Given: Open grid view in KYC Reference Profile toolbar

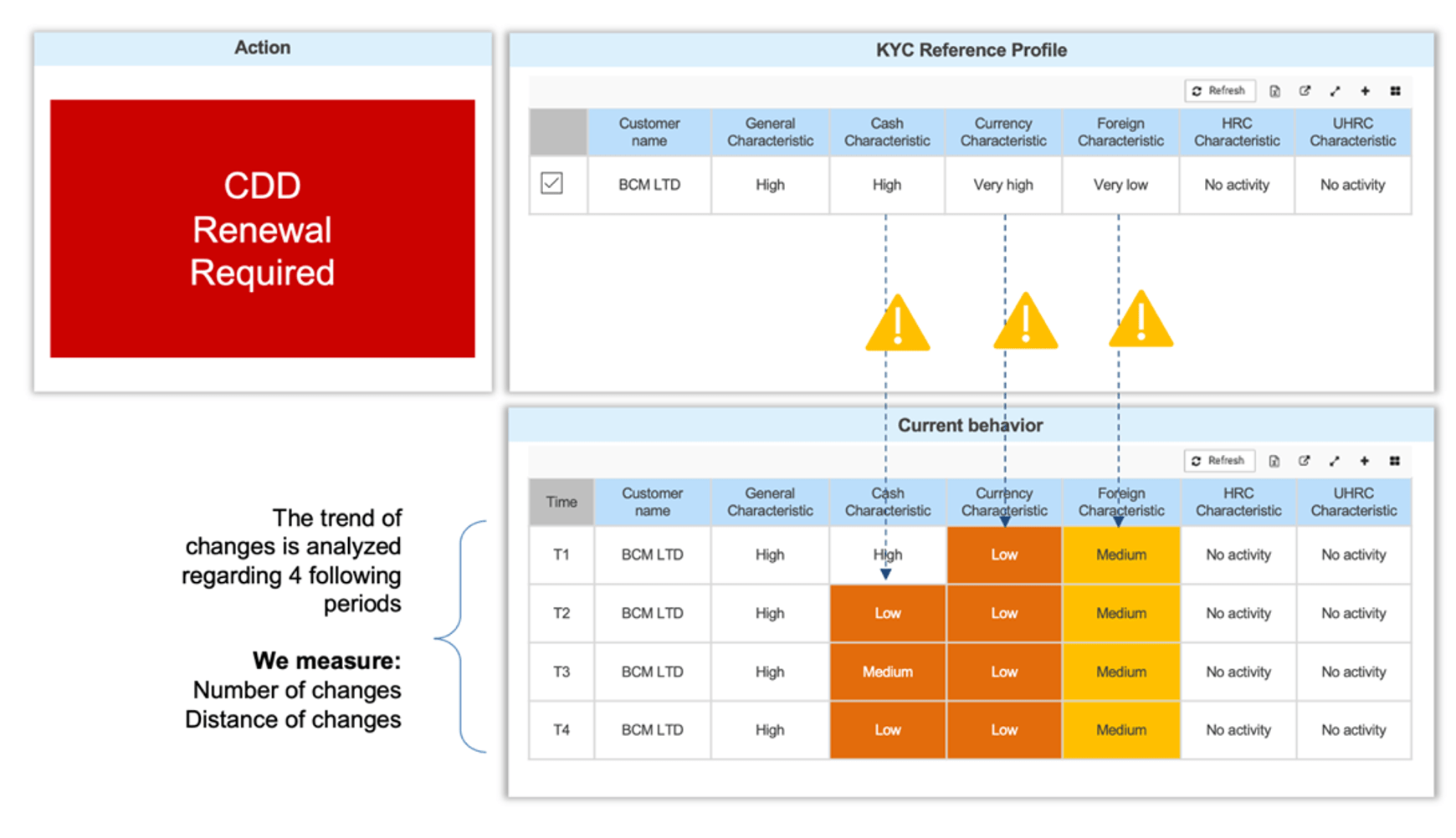Looking at the screenshot, I should (x=1395, y=91).
